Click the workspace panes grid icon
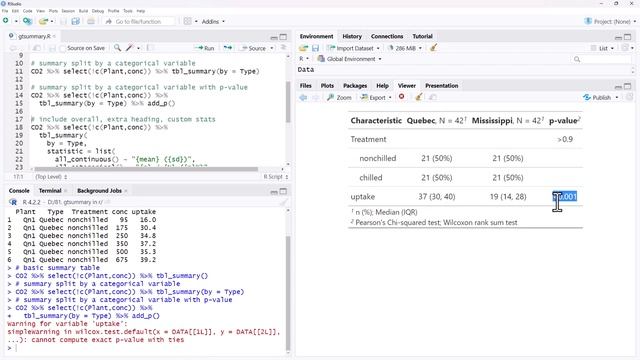Viewport: 640px width, 360px height. (187, 21)
